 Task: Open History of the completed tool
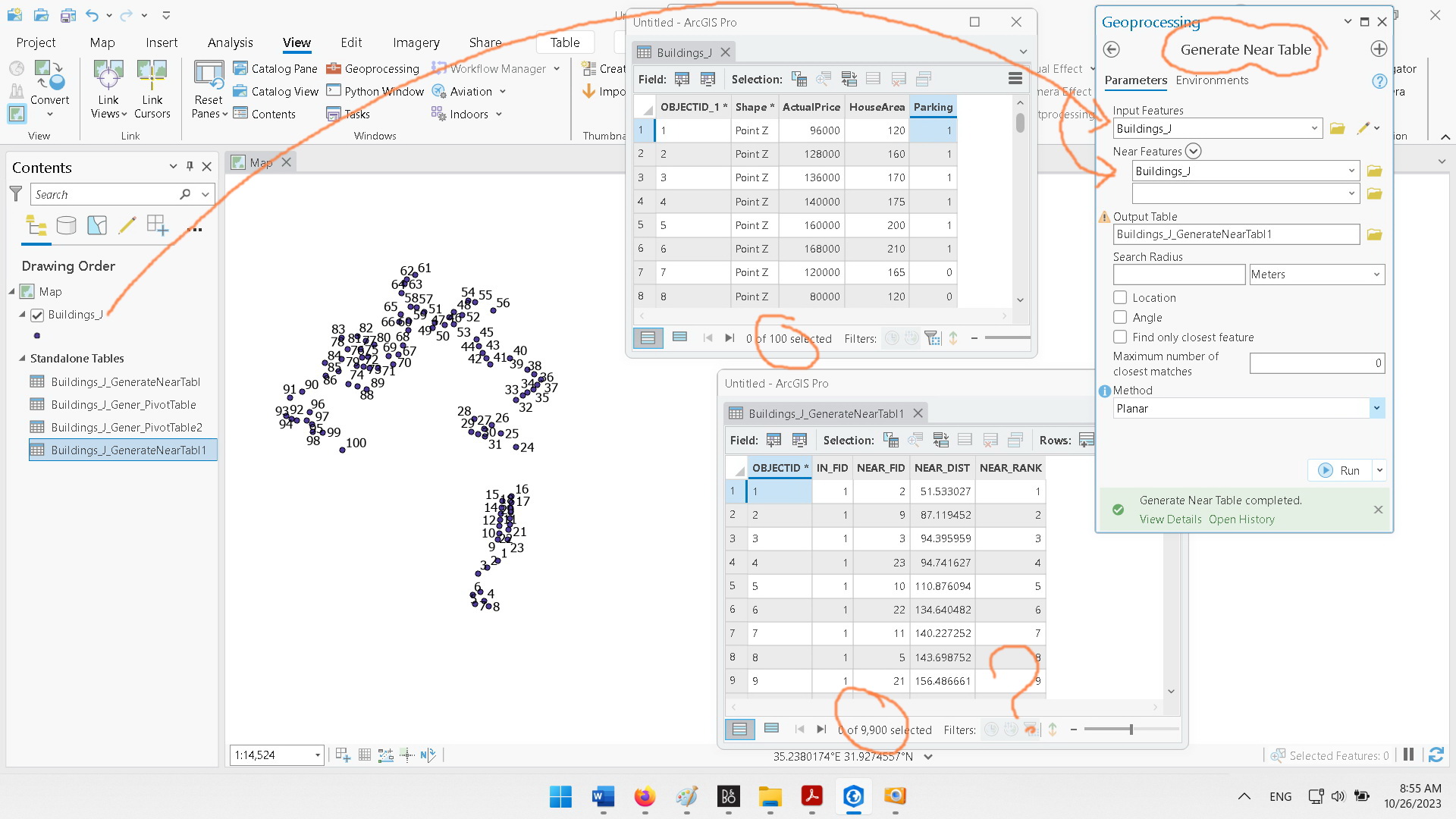tap(1241, 519)
